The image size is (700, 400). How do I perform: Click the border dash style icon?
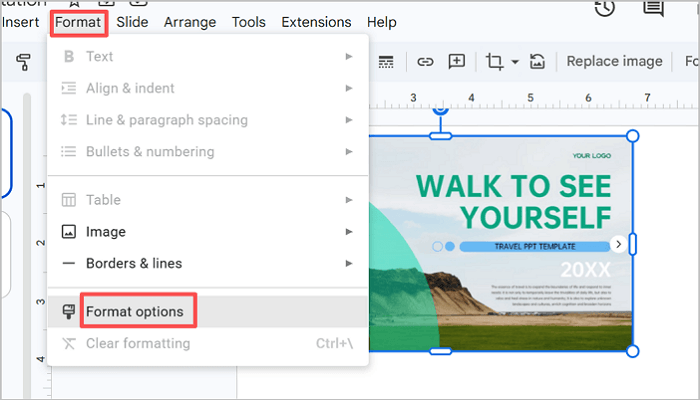click(x=386, y=62)
